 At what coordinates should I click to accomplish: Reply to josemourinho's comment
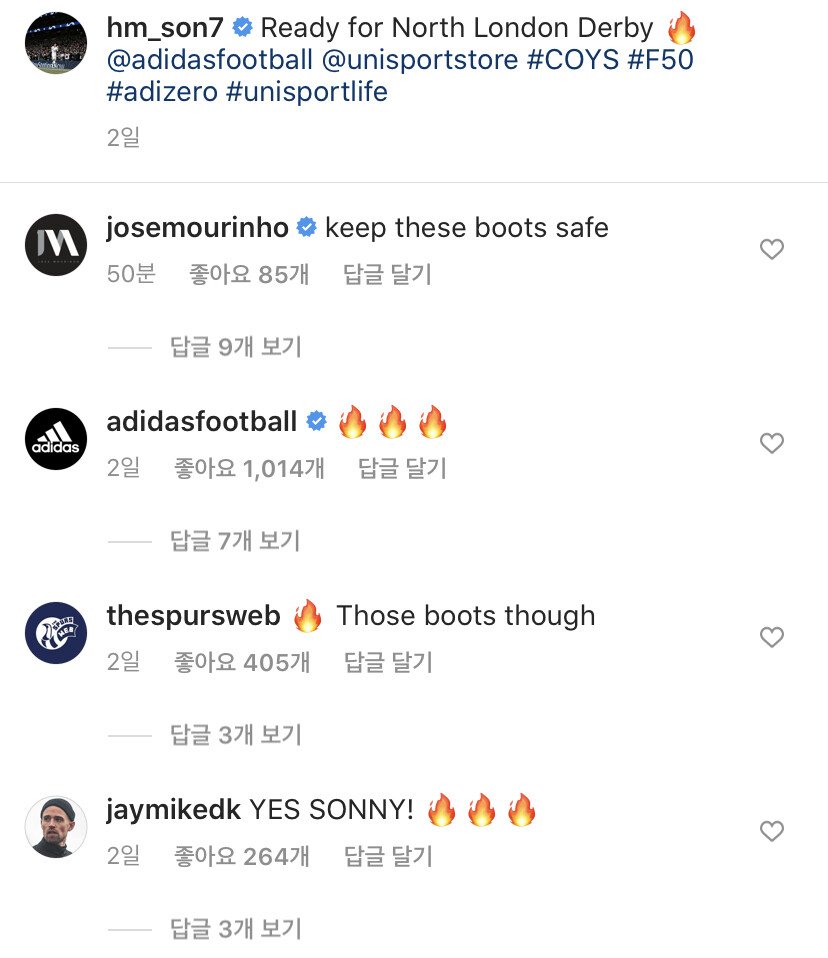tap(387, 274)
